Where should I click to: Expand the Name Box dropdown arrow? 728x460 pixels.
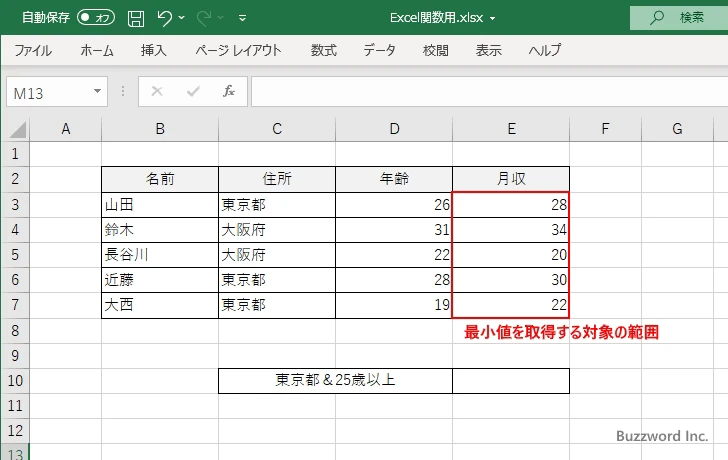(x=98, y=91)
